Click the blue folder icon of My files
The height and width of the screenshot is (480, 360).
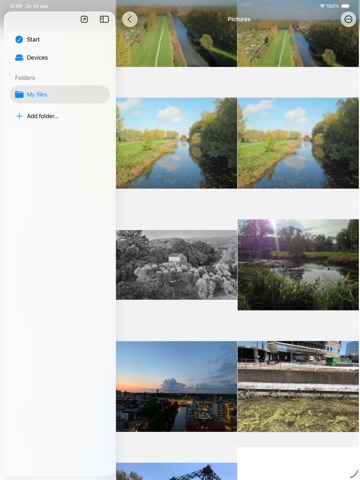click(19, 94)
